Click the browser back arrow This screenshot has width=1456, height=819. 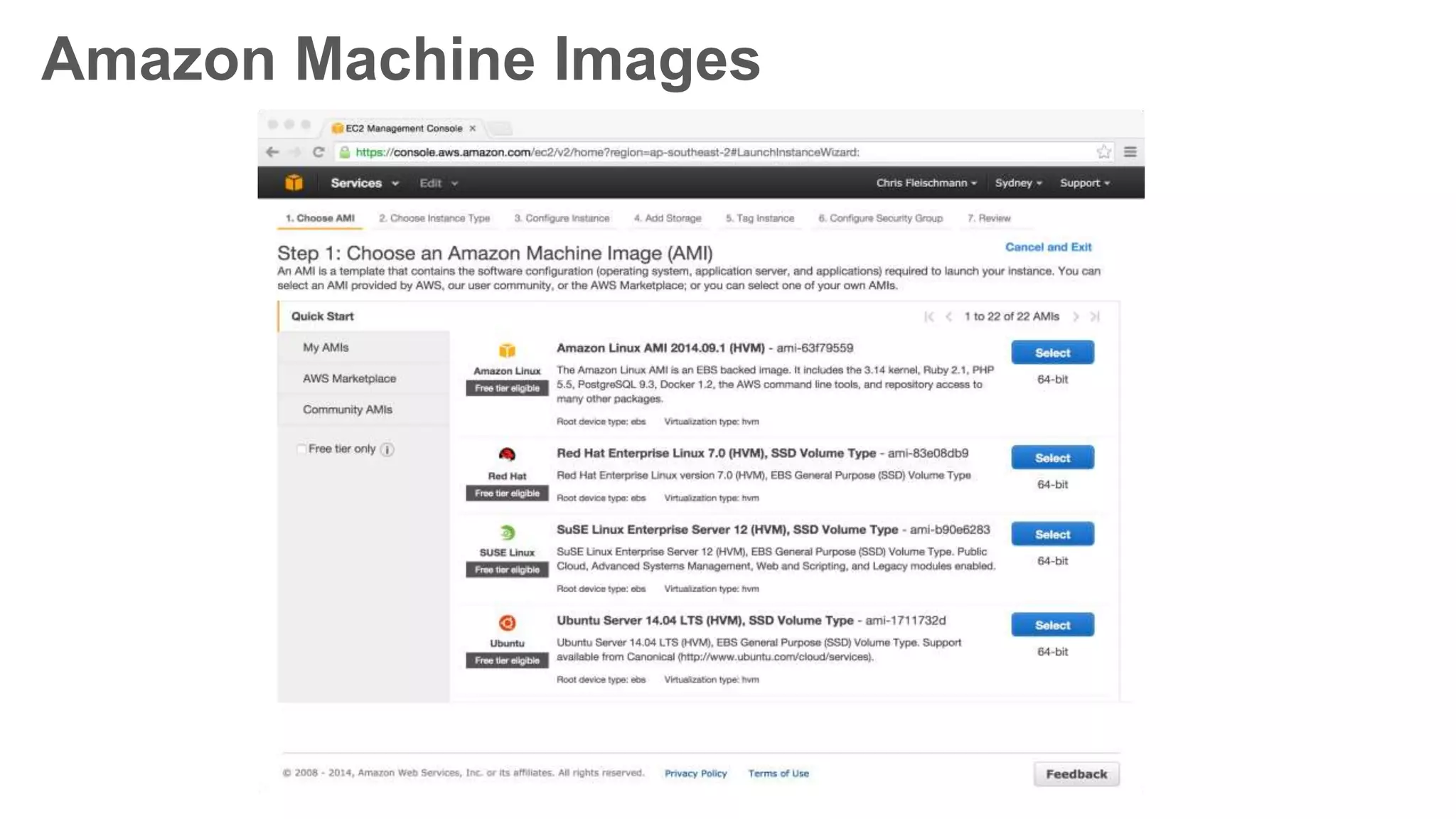(272, 152)
